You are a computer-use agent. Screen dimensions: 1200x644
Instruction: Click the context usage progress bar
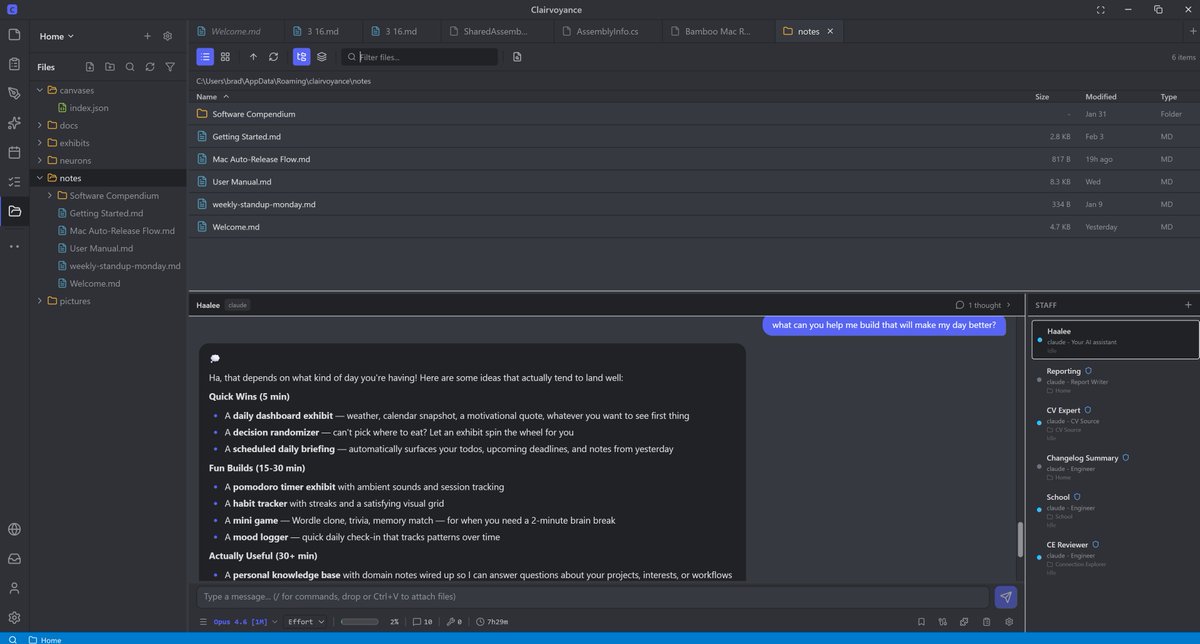[359, 622]
